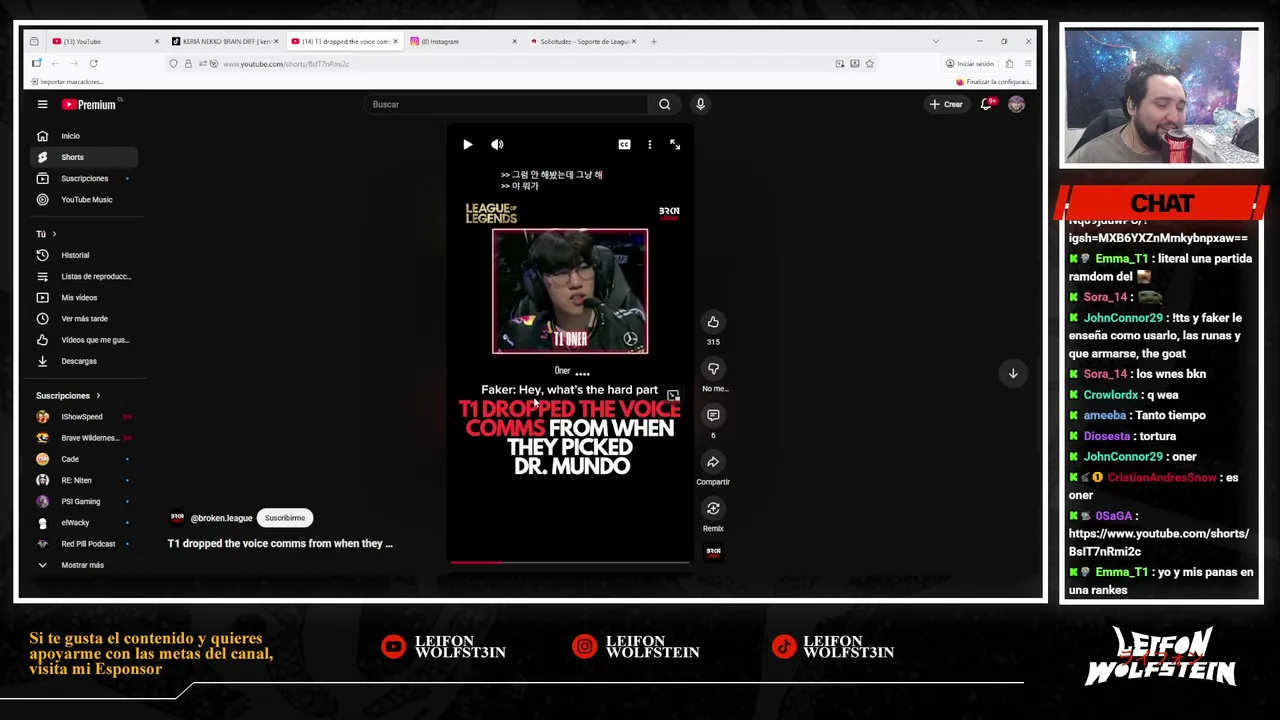Open the RE: Niten subscription

tap(84, 480)
